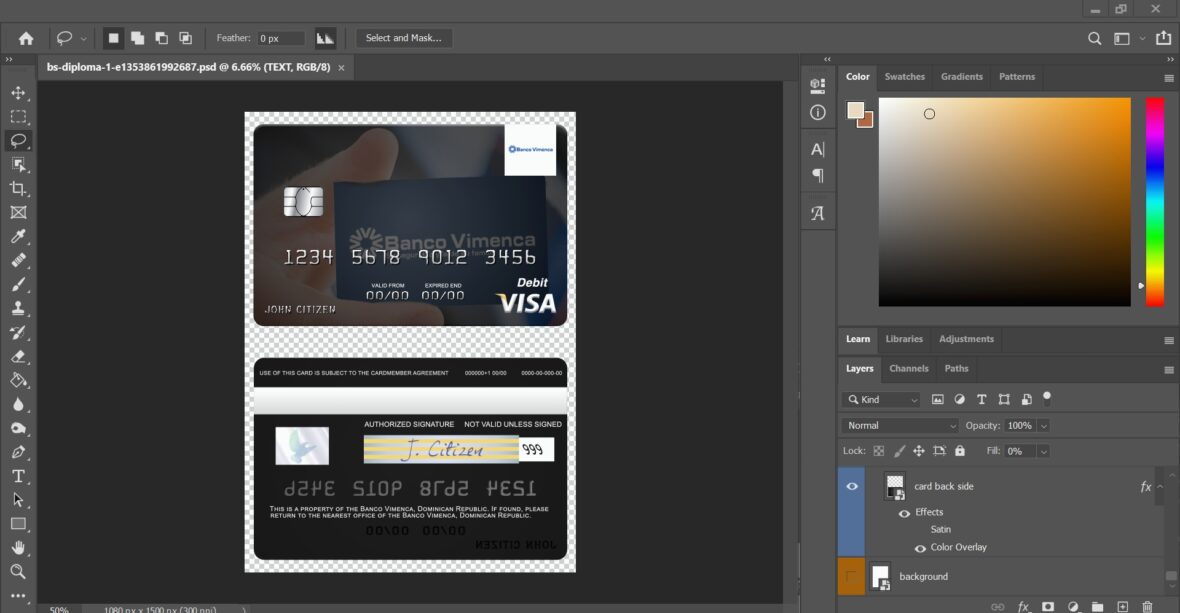Select the Eyedropper tool

[x=18, y=237]
